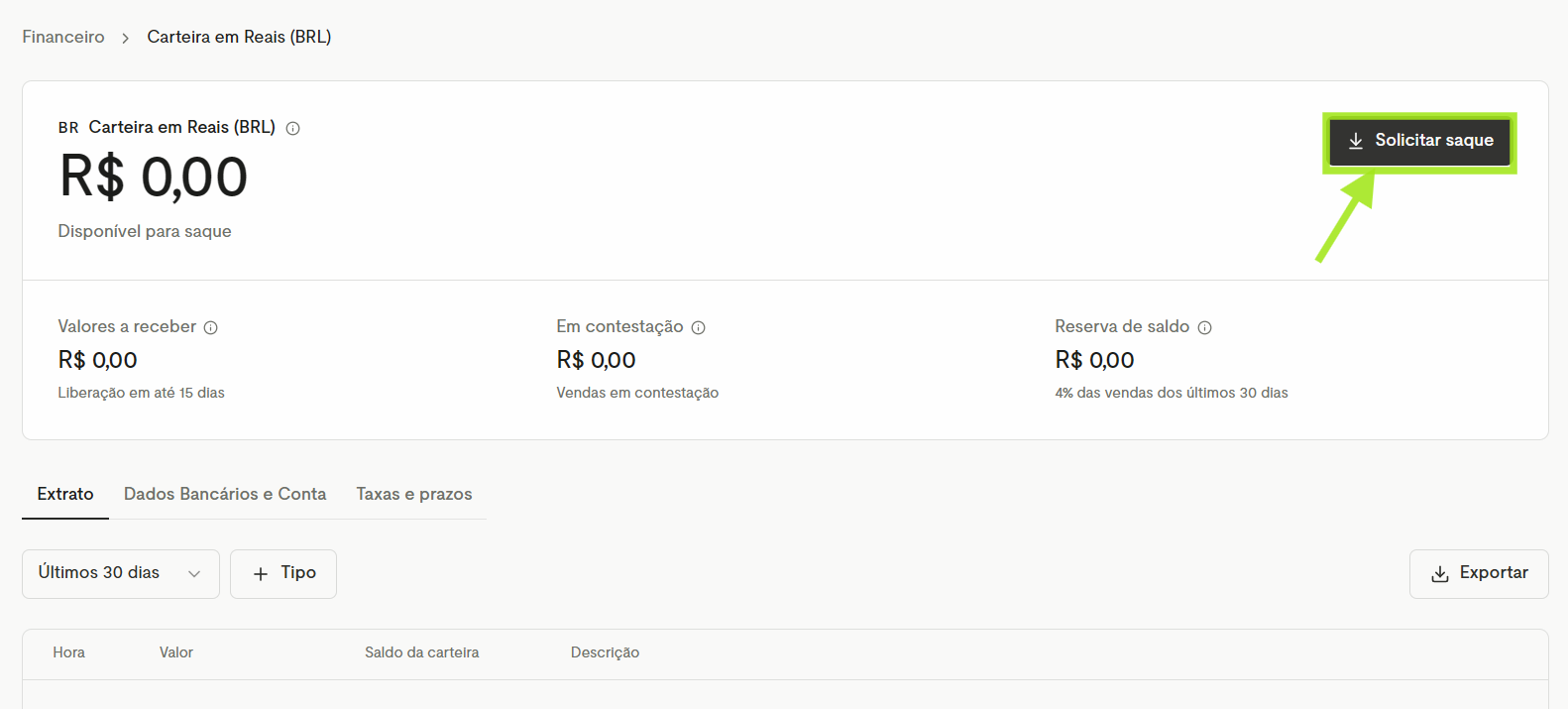
Task: Click the R$ 0,00 amount under Valores a receber
Action: (98, 360)
